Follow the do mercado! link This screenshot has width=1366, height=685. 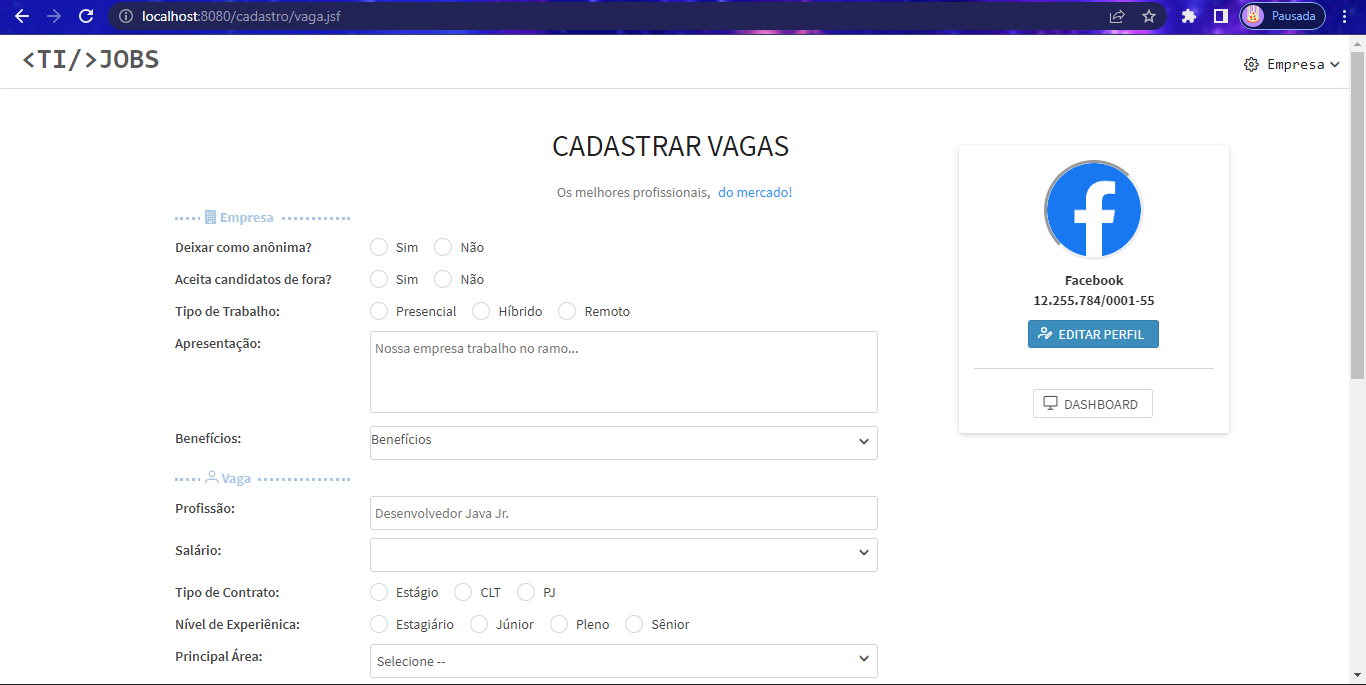[x=755, y=191]
